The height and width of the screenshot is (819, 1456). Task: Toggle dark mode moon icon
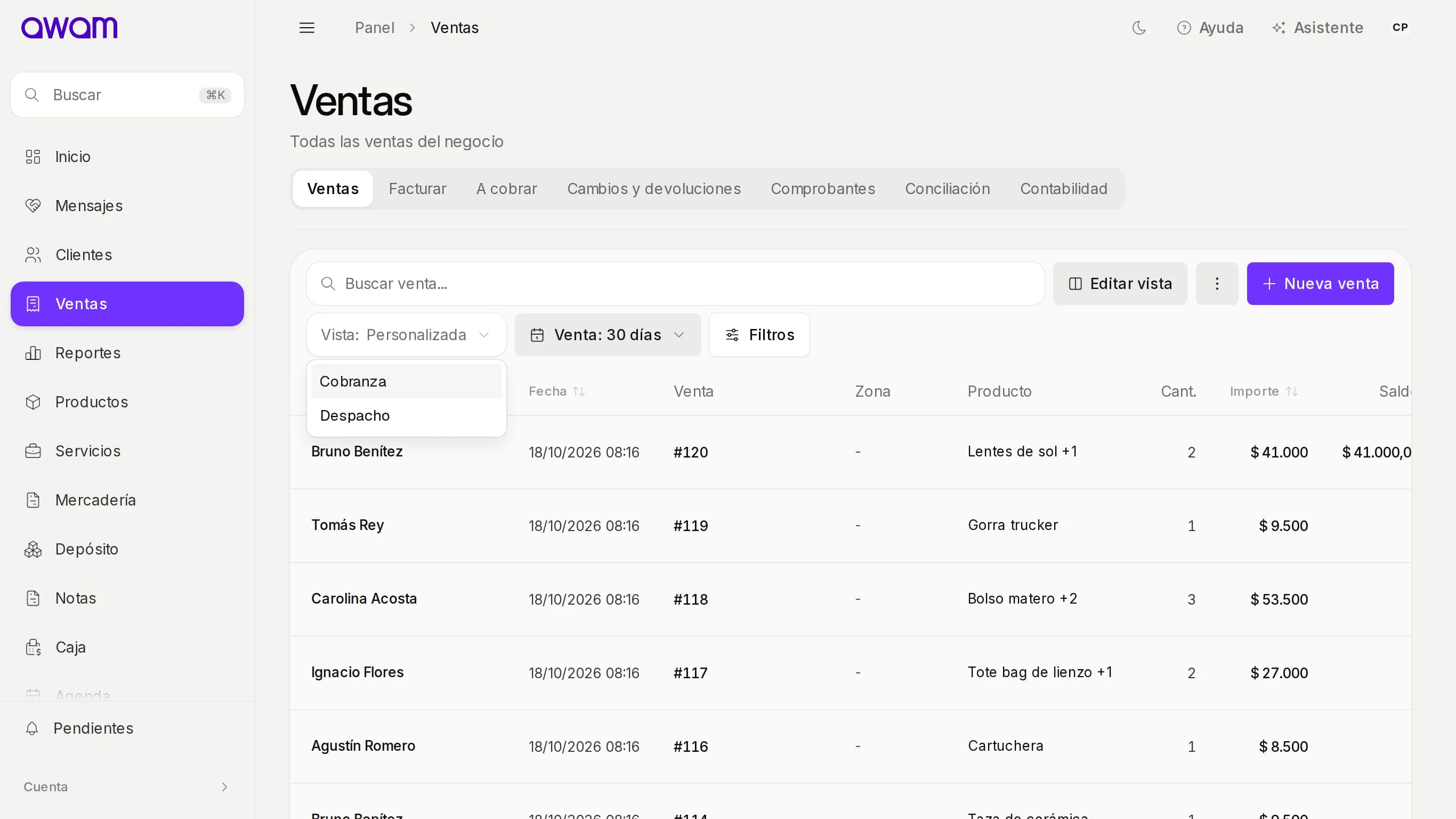[x=1139, y=28]
